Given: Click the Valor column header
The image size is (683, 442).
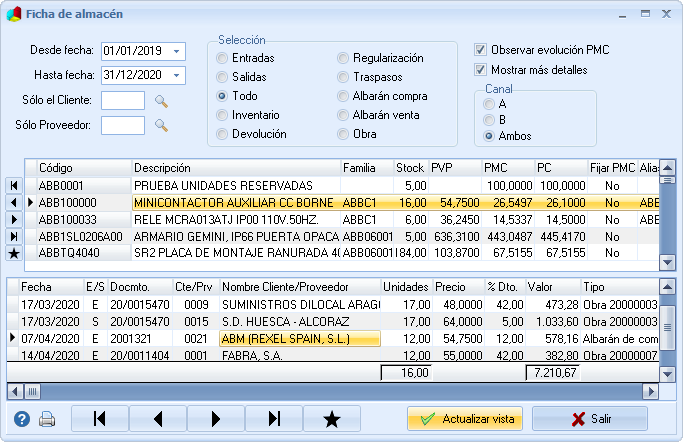Looking at the screenshot, I should click(x=553, y=287).
